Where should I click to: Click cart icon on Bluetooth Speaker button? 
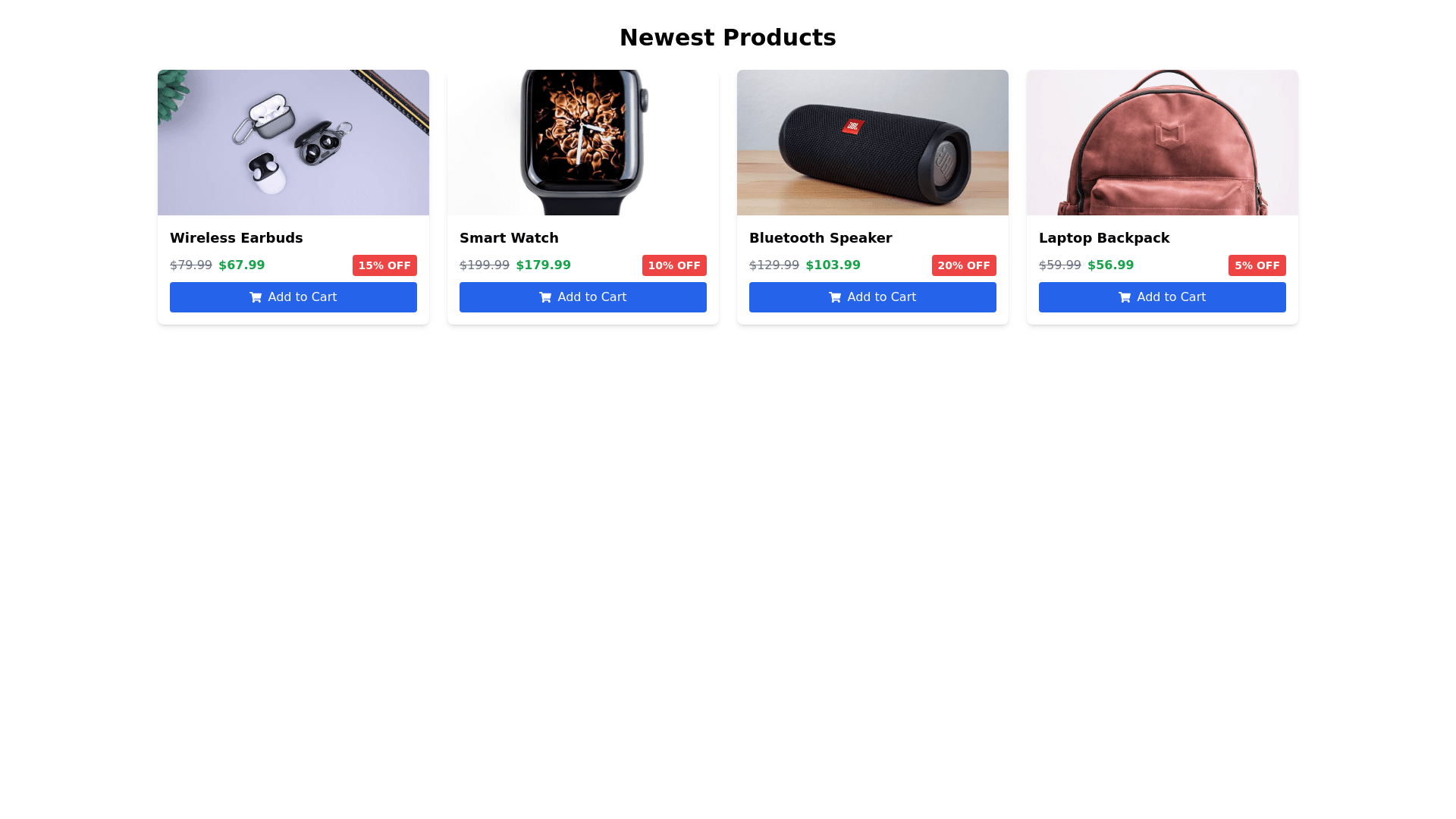point(835,297)
